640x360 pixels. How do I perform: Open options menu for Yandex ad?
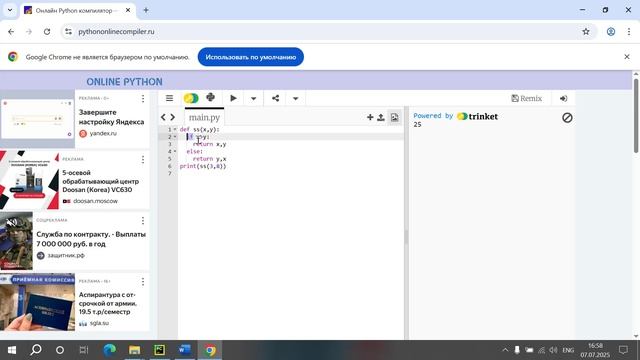click(143, 98)
